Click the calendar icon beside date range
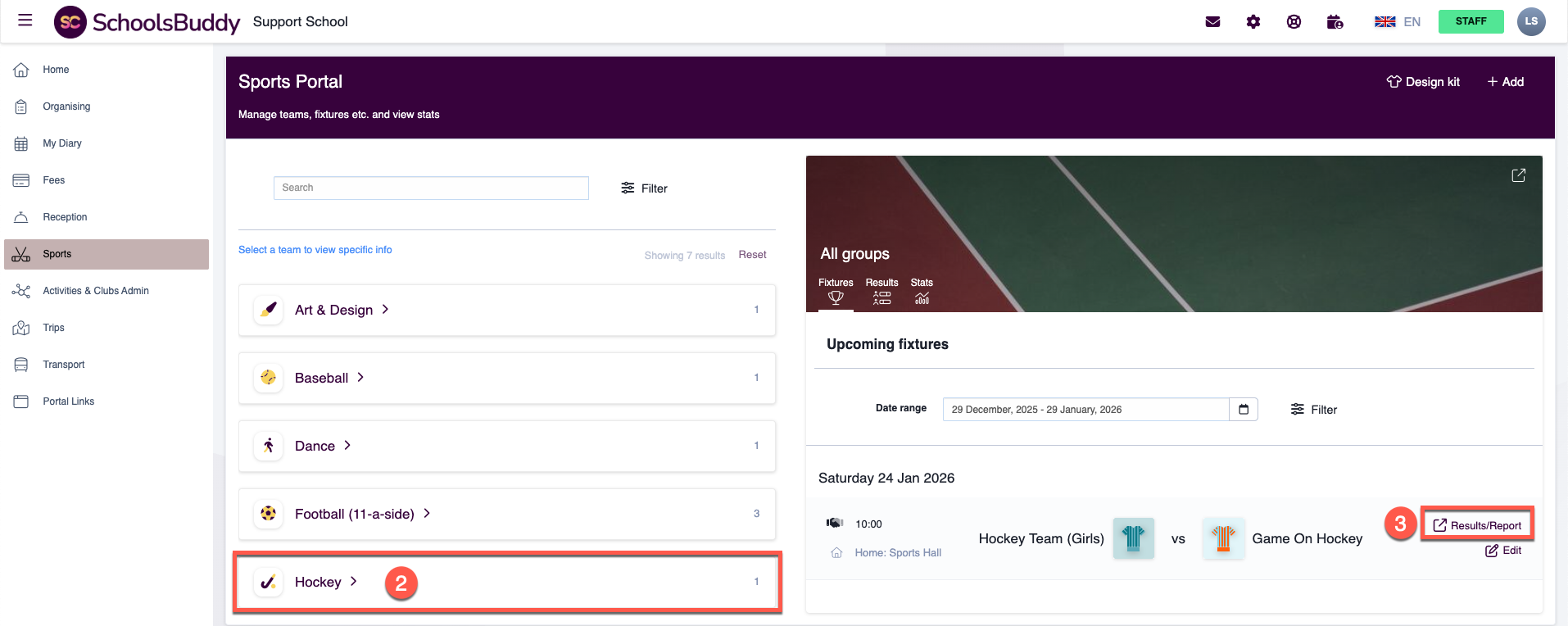 1243,410
